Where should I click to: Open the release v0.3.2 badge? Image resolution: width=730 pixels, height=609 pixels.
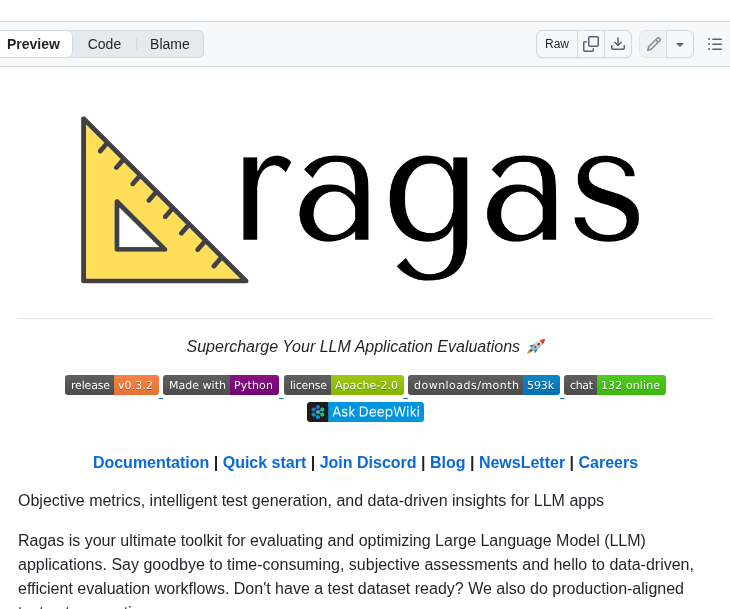(112, 385)
